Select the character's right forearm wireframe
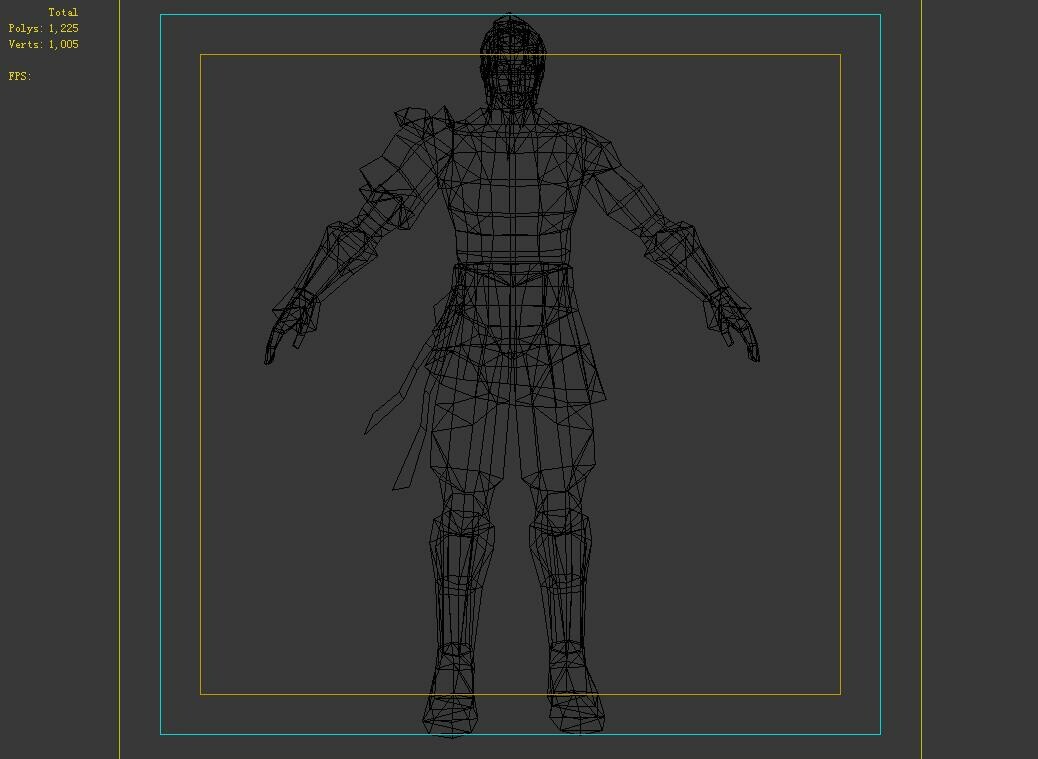This screenshot has height=759, width=1038. coord(330,260)
